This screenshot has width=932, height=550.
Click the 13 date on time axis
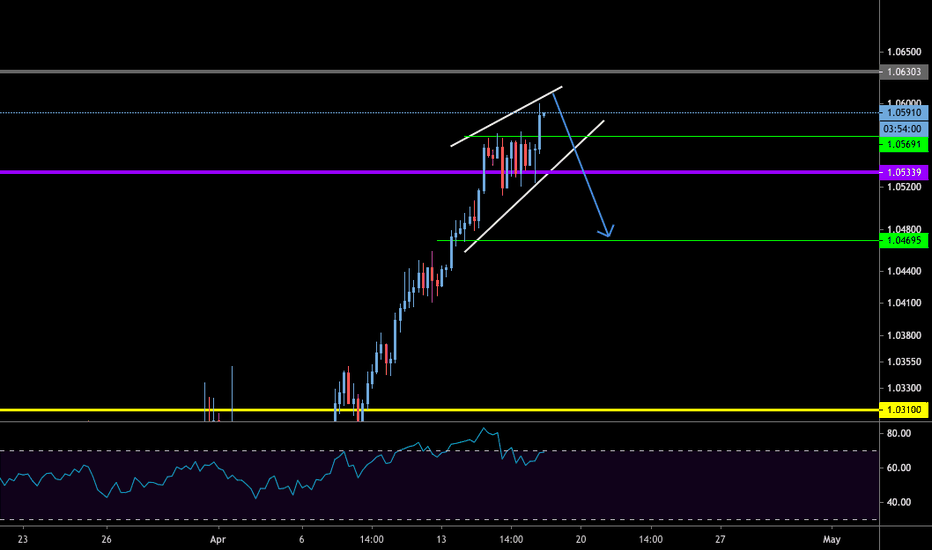pyautogui.click(x=441, y=540)
